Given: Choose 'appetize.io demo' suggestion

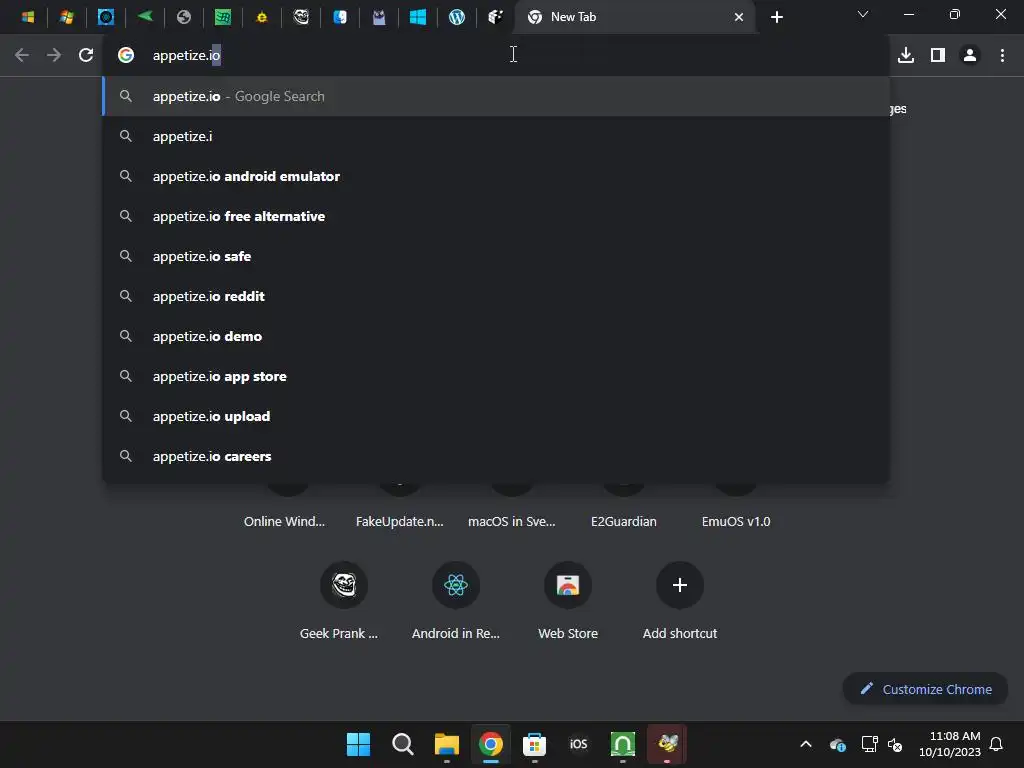Looking at the screenshot, I should (496, 336).
